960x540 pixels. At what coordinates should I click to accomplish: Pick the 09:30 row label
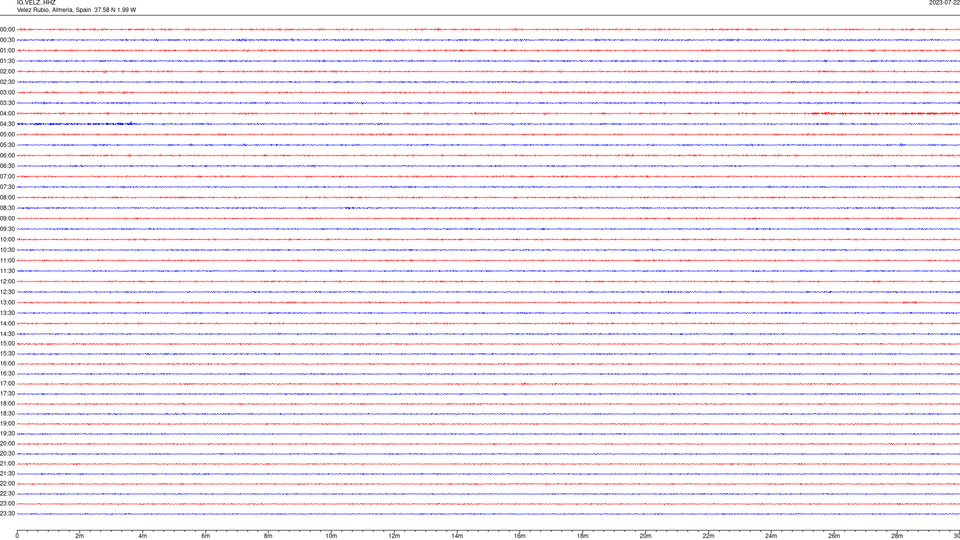pyautogui.click(x=7, y=229)
